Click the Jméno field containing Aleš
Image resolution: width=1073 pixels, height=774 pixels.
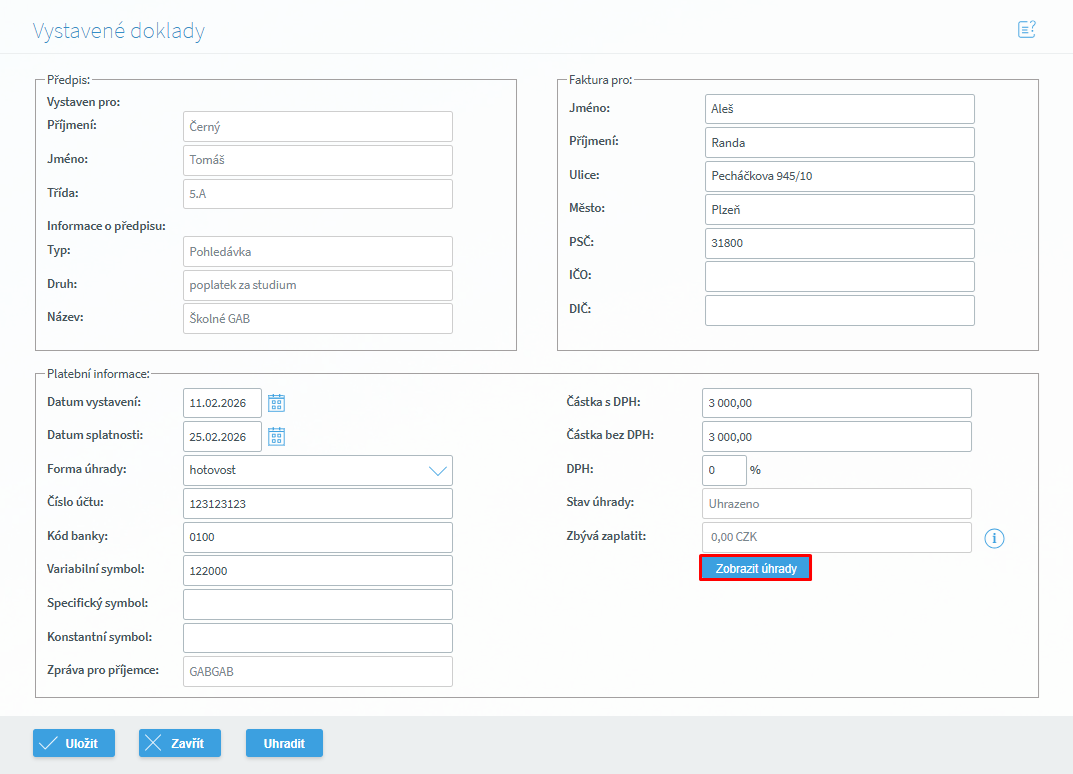click(x=839, y=109)
